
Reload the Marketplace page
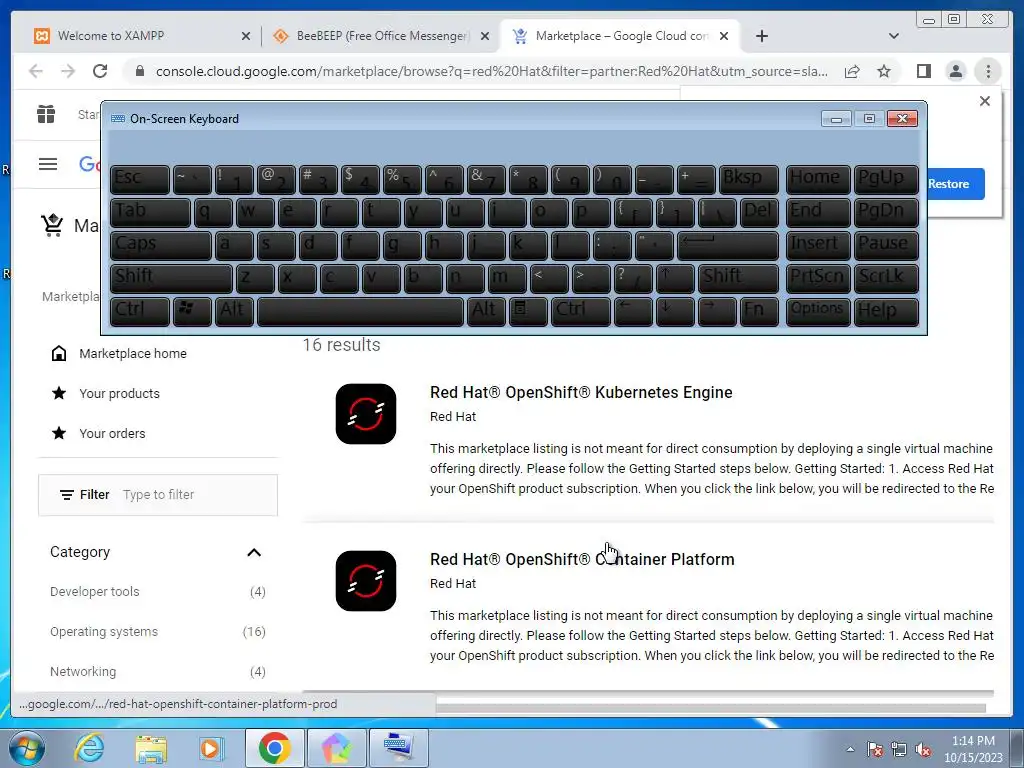point(100,71)
